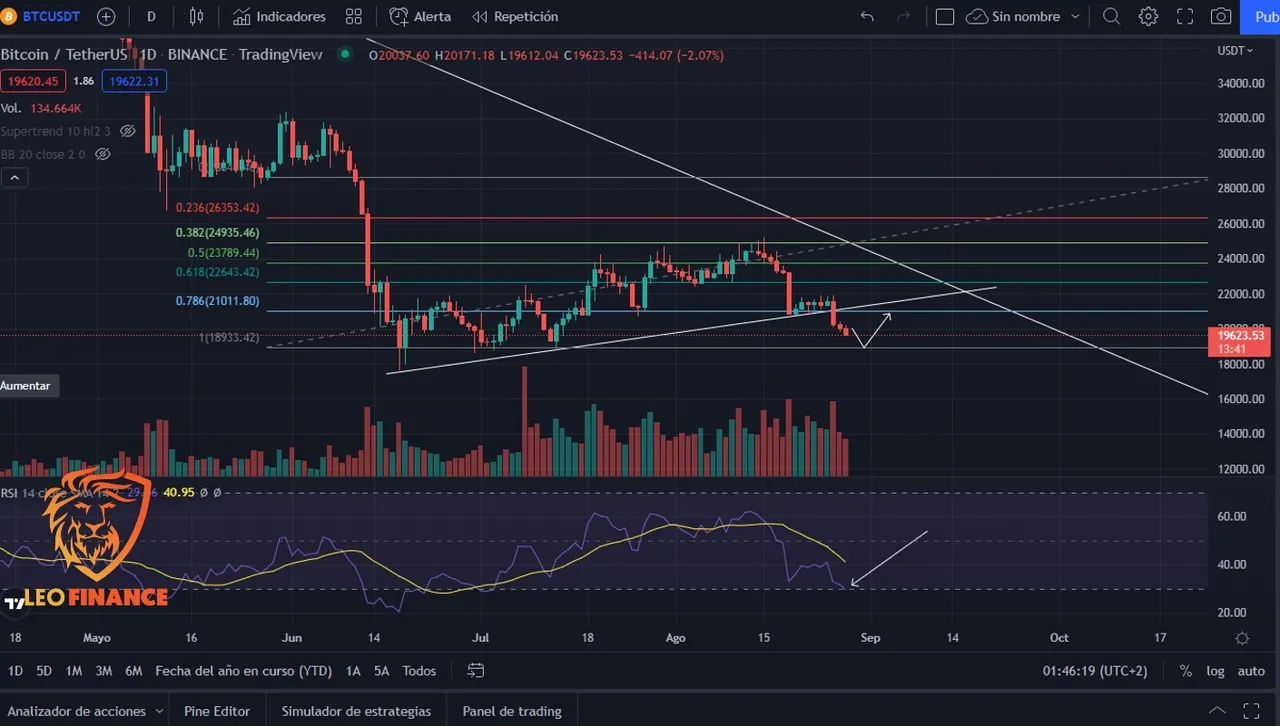Viewport: 1280px width, 726px height.
Task: Toggle Supertrend indicator visibility
Action: [x=128, y=131]
